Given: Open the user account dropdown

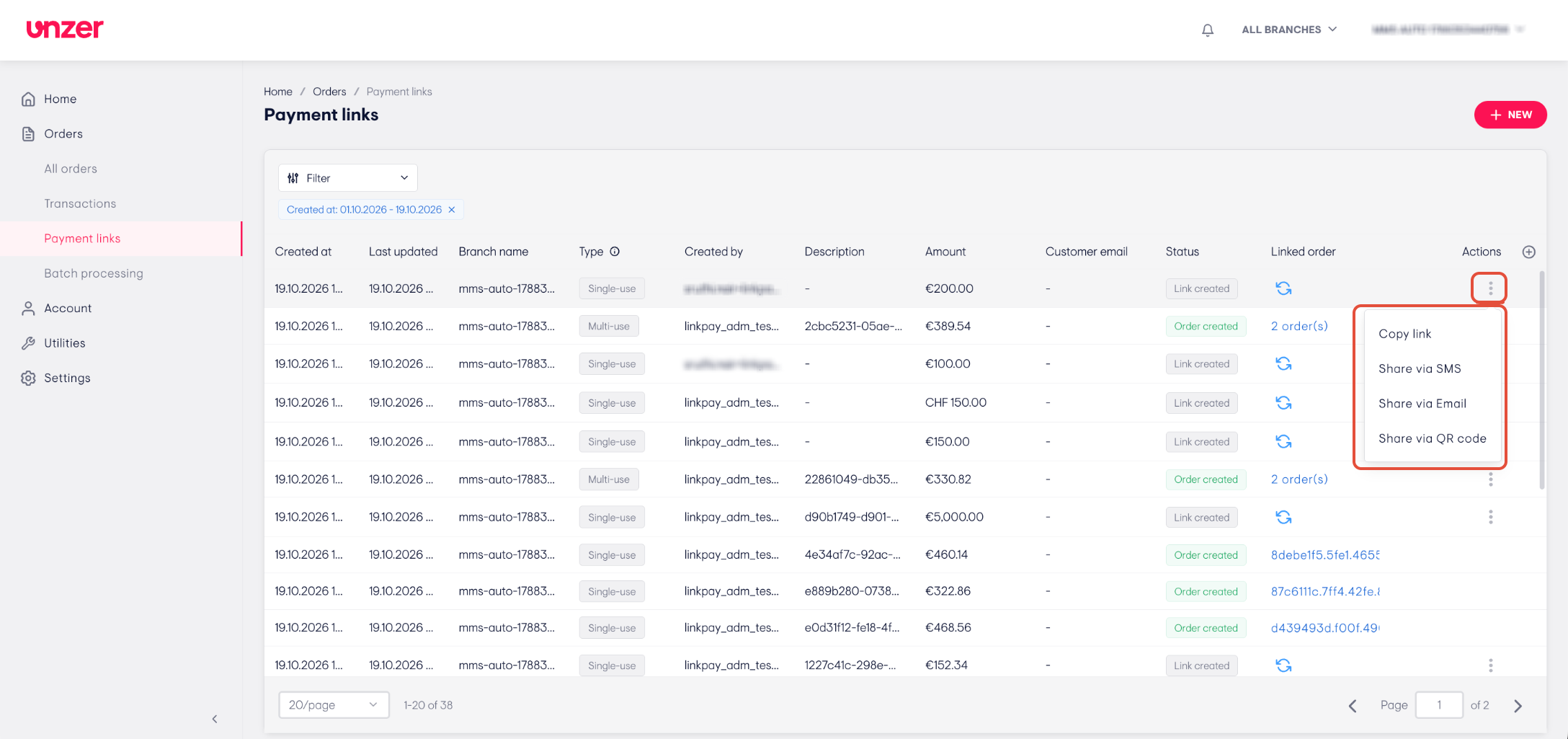Looking at the screenshot, I should (1447, 30).
